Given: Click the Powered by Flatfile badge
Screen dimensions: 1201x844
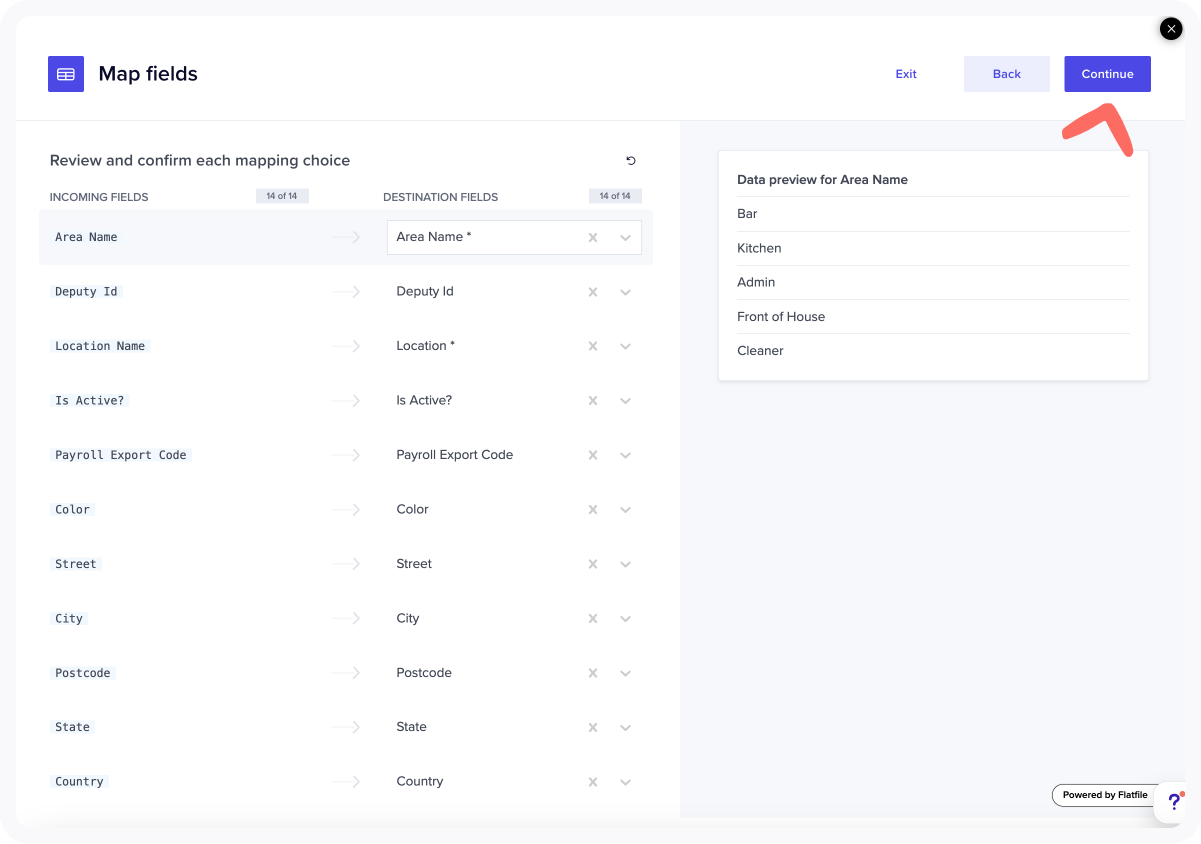Looking at the screenshot, I should [1104, 795].
